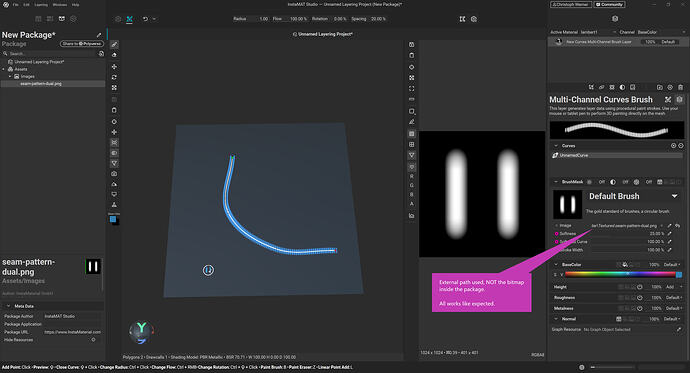The image size is (690, 373).
Task: Collapse the Curves section
Action: pyautogui.click(x=556, y=146)
